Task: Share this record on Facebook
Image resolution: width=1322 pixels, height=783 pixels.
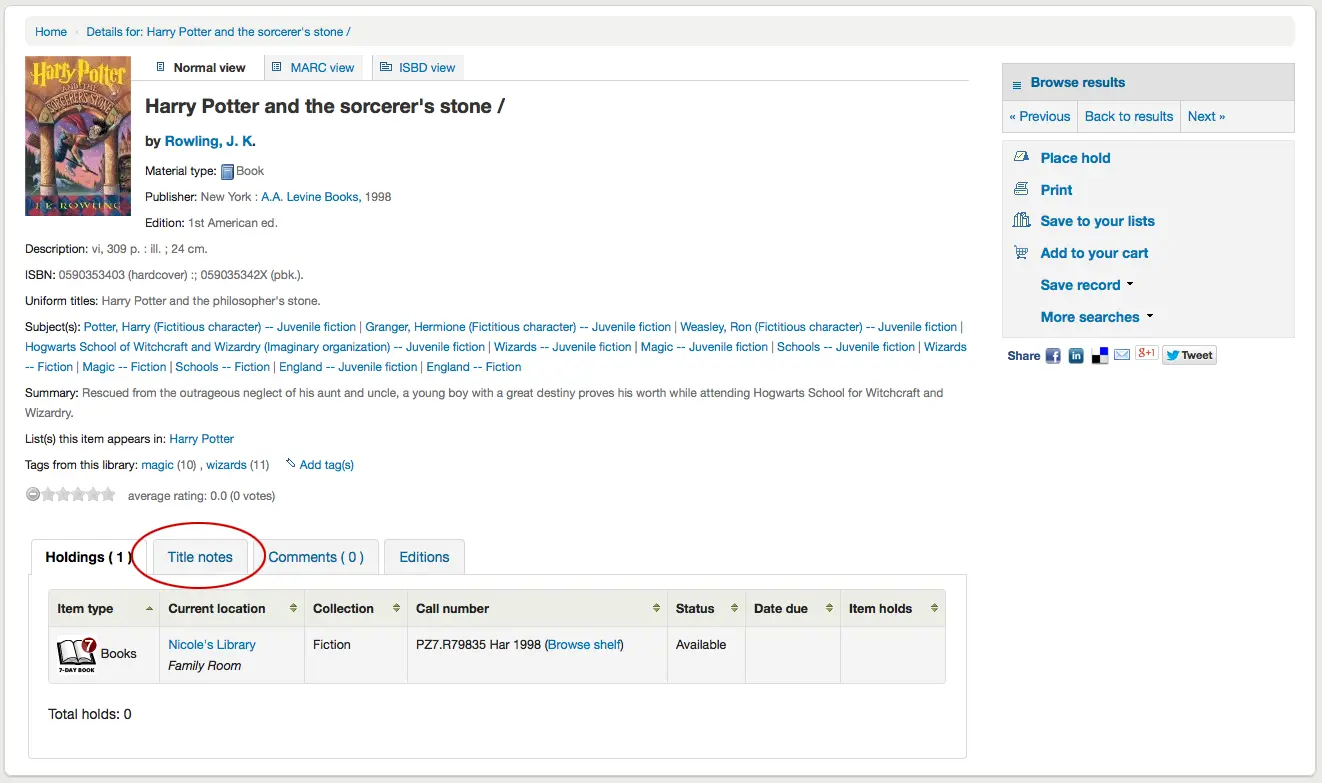Action: tap(1053, 355)
